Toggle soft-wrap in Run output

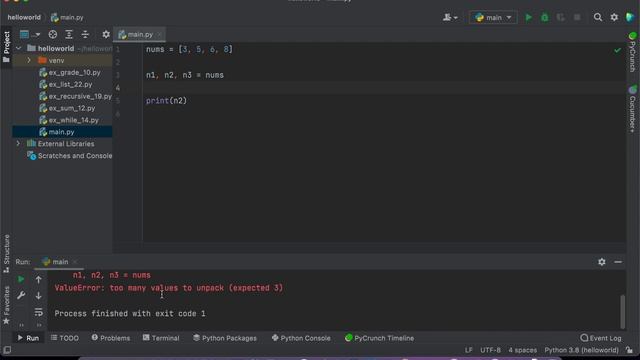click(x=38, y=312)
